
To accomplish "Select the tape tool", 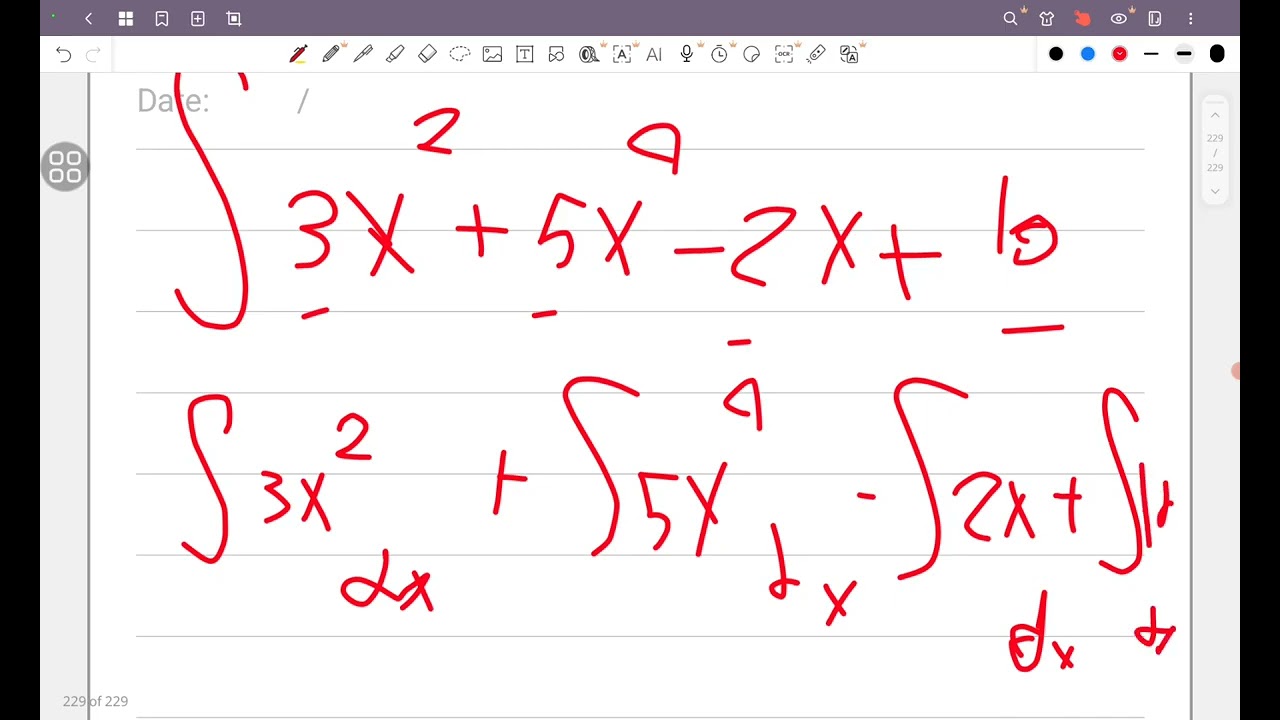I will (589, 54).
